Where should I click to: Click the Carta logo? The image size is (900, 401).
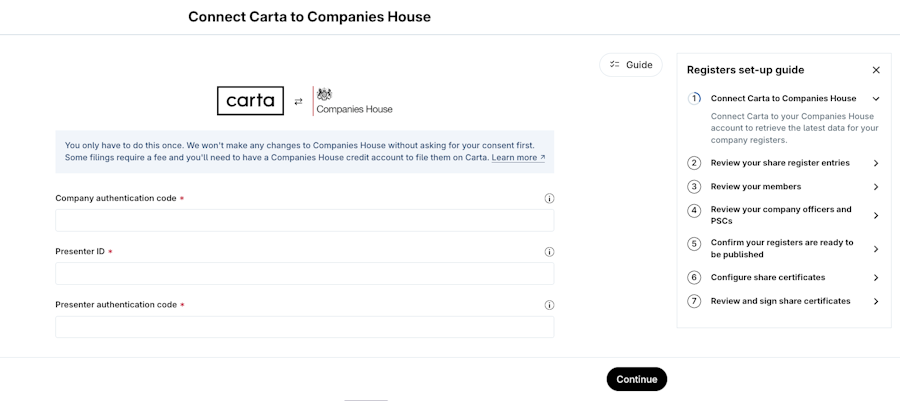(250, 101)
